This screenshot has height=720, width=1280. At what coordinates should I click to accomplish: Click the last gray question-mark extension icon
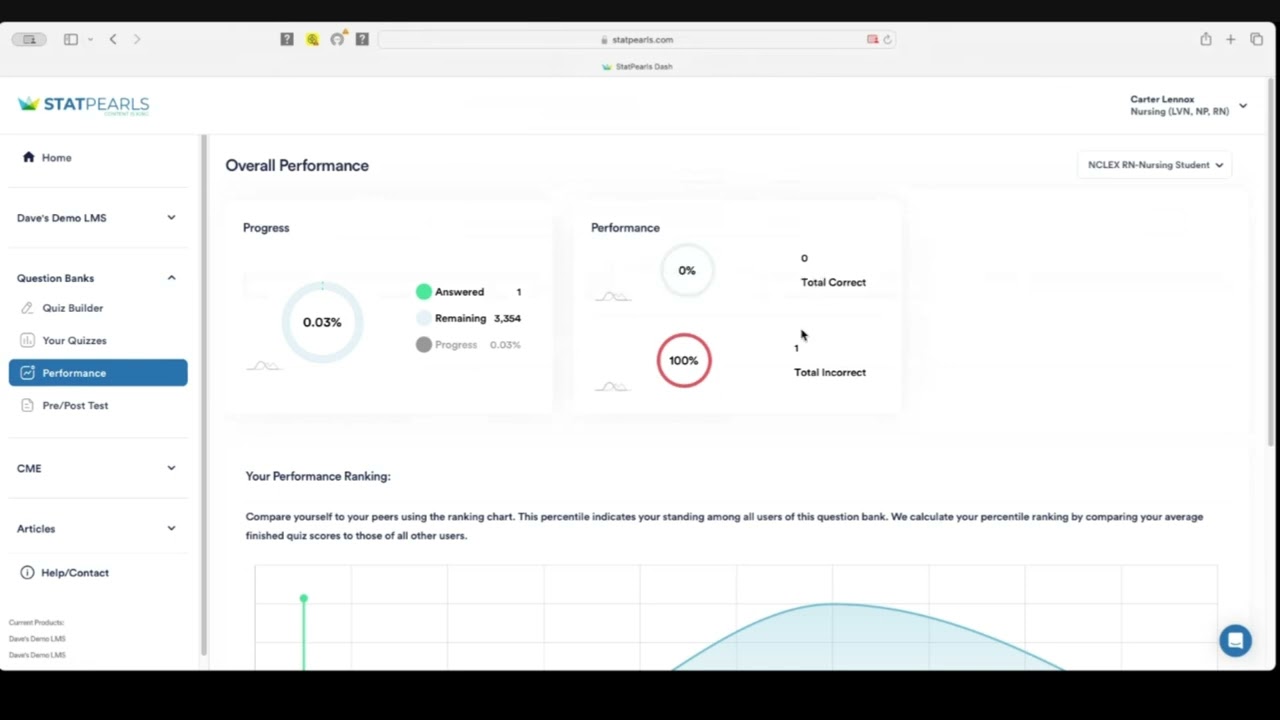(x=362, y=39)
